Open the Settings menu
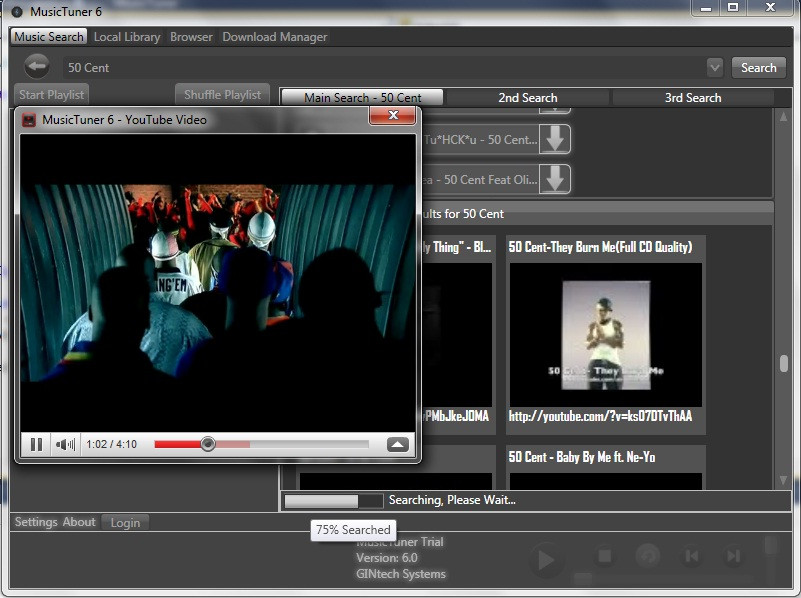This screenshot has height=598, width=801. click(x=36, y=522)
